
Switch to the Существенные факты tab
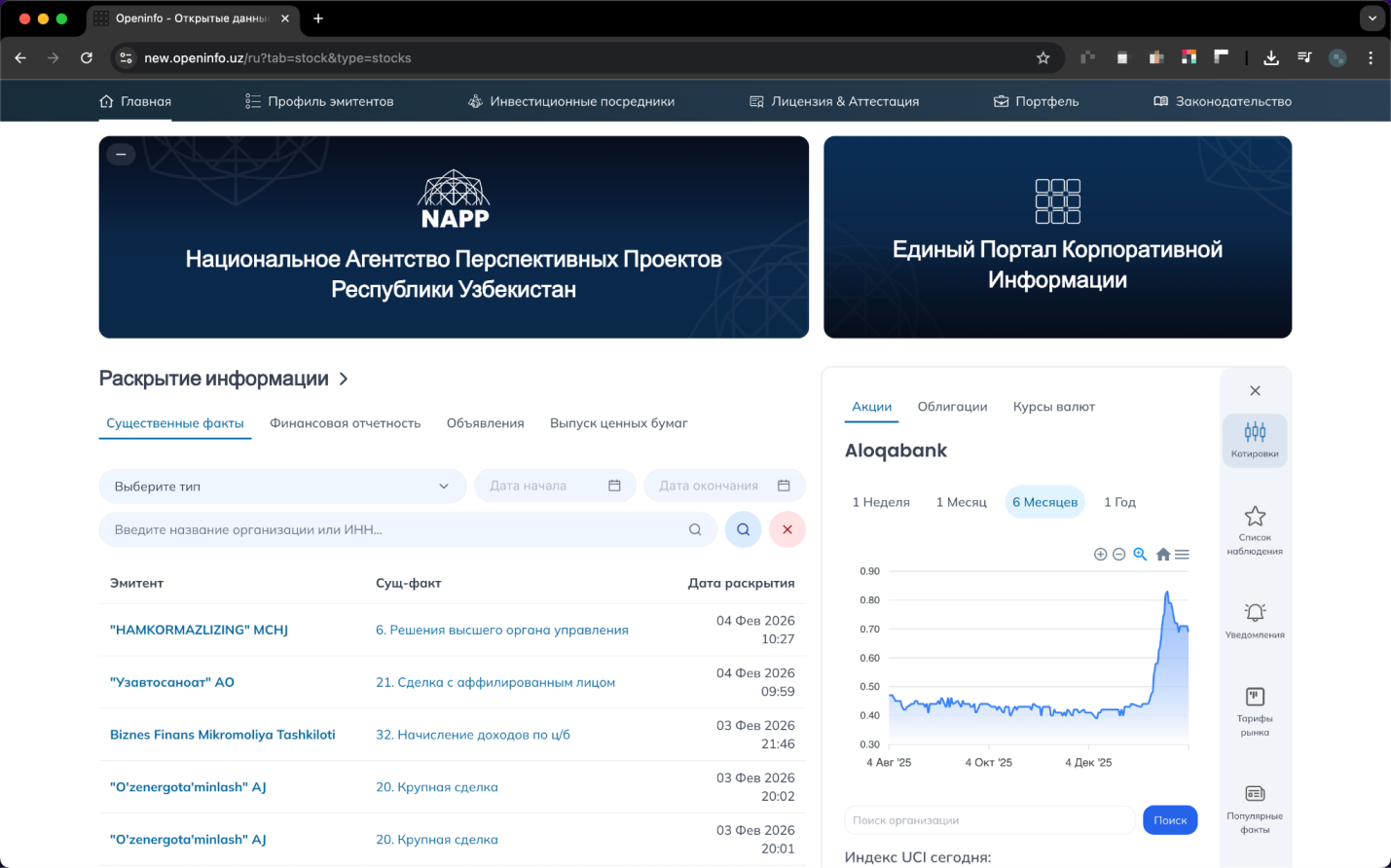175,423
